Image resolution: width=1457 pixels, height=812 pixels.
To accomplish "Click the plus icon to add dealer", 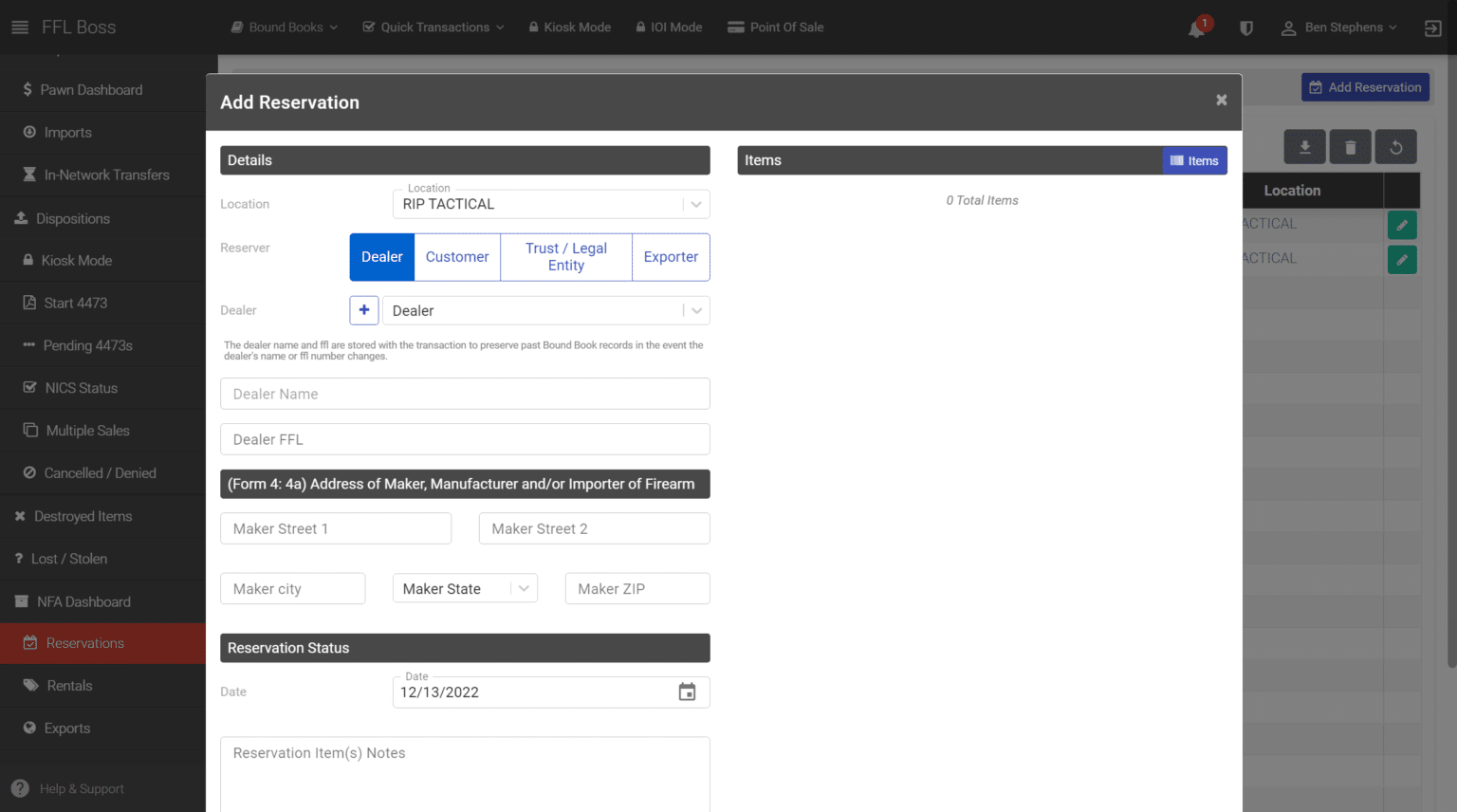I will (364, 310).
